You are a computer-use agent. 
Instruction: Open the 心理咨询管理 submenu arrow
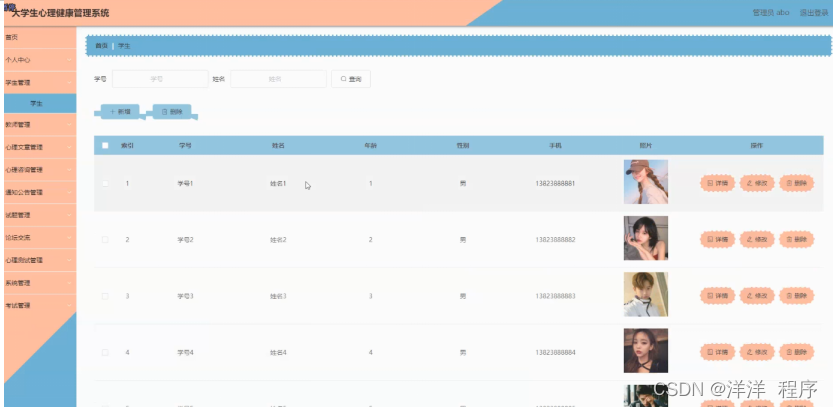point(69,170)
